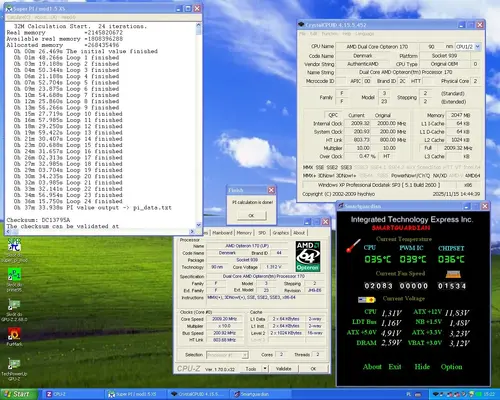Image resolution: width=500 pixels, height=400 pixels.
Task: Switch to CrystalCPUID in the taskbar
Action: coord(199,394)
